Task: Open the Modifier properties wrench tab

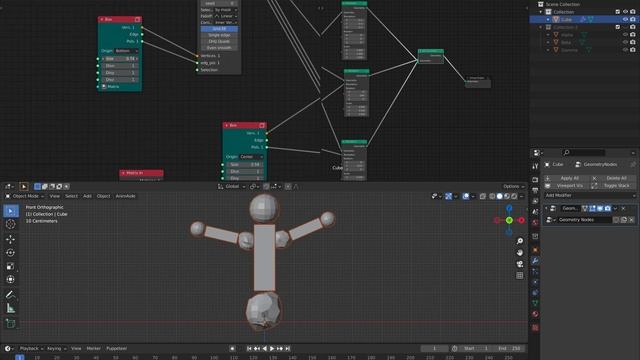Action: pyautogui.click(x=535, y=260)
